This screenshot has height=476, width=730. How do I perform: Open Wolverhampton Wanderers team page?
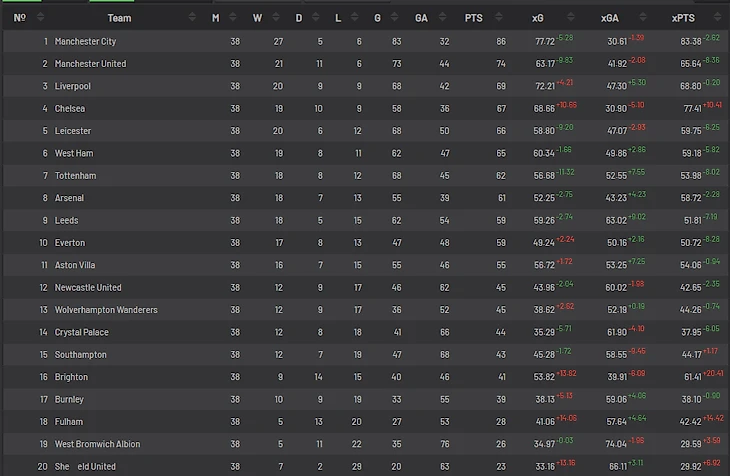(106, 310)
